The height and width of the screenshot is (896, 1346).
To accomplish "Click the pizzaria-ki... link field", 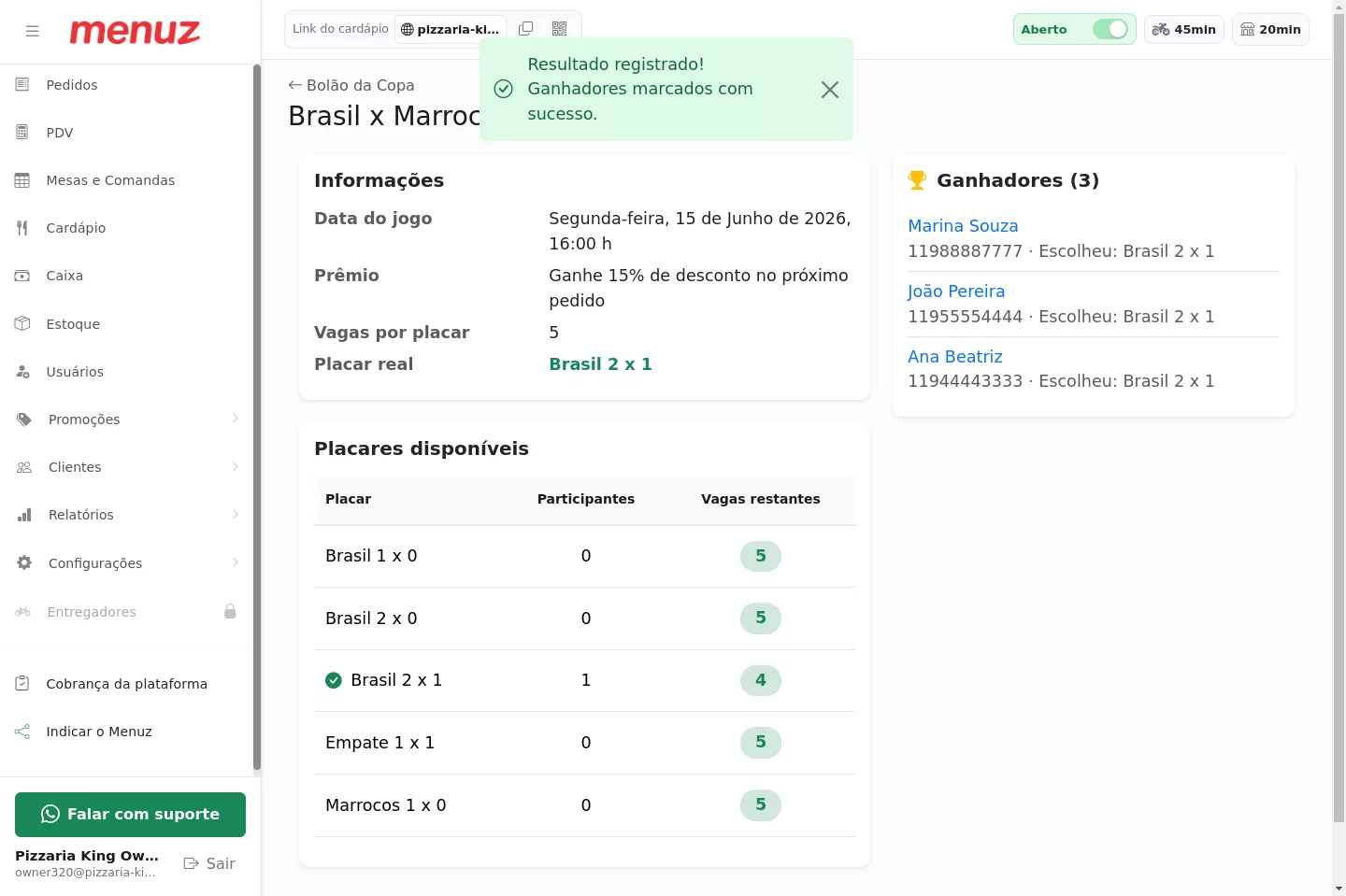I will pyautogui.click(x=451, y=29).
